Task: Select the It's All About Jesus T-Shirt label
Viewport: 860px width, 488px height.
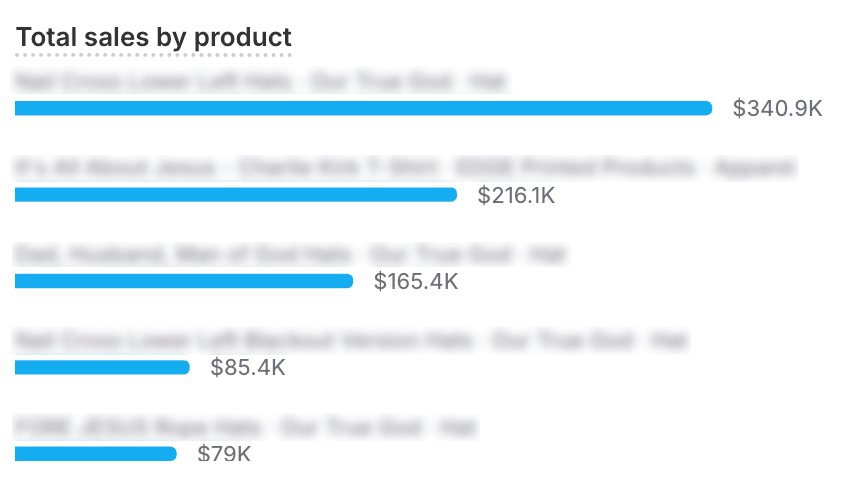Action: pos(405,167)
